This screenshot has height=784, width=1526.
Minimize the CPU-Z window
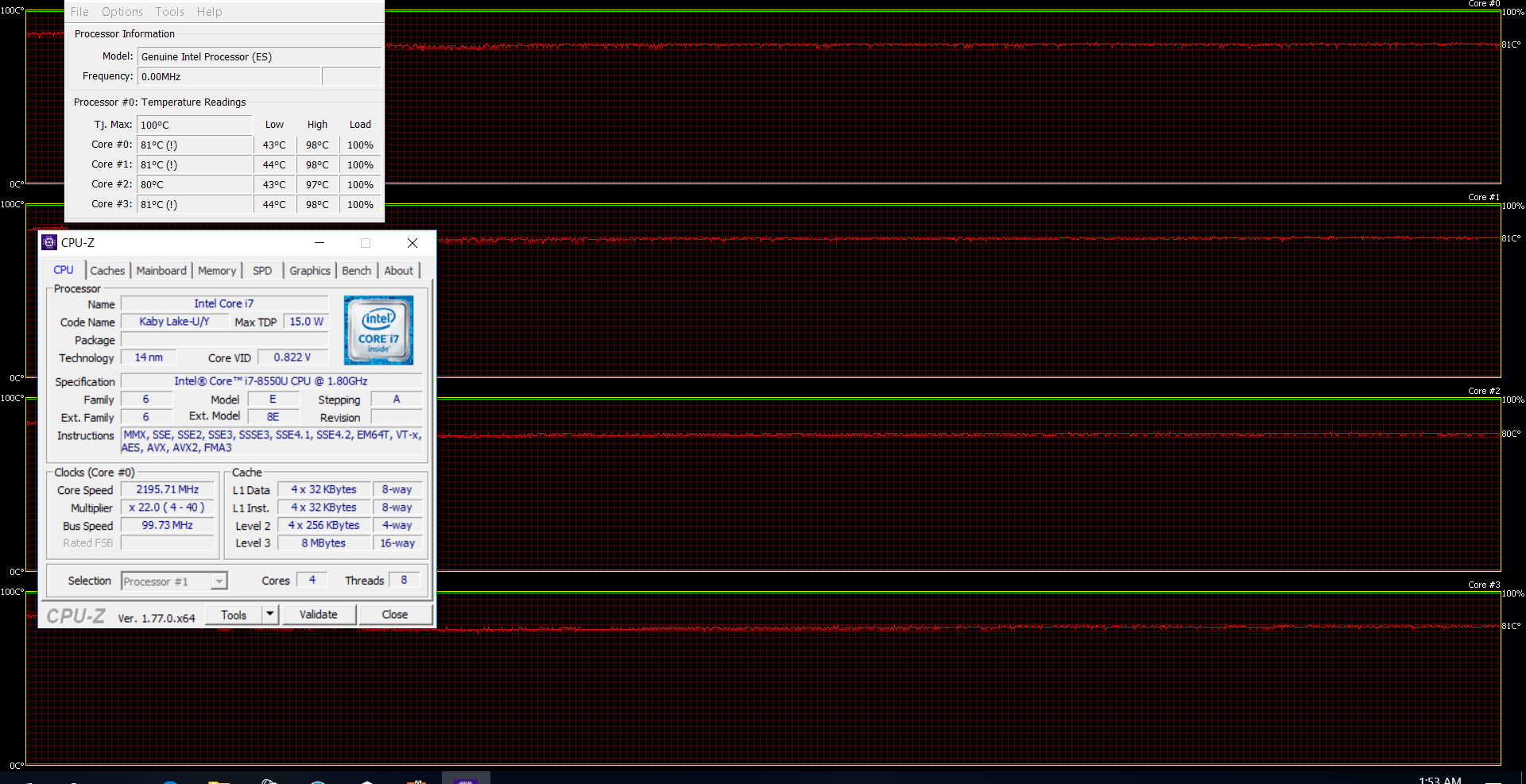tap(320, 243)
